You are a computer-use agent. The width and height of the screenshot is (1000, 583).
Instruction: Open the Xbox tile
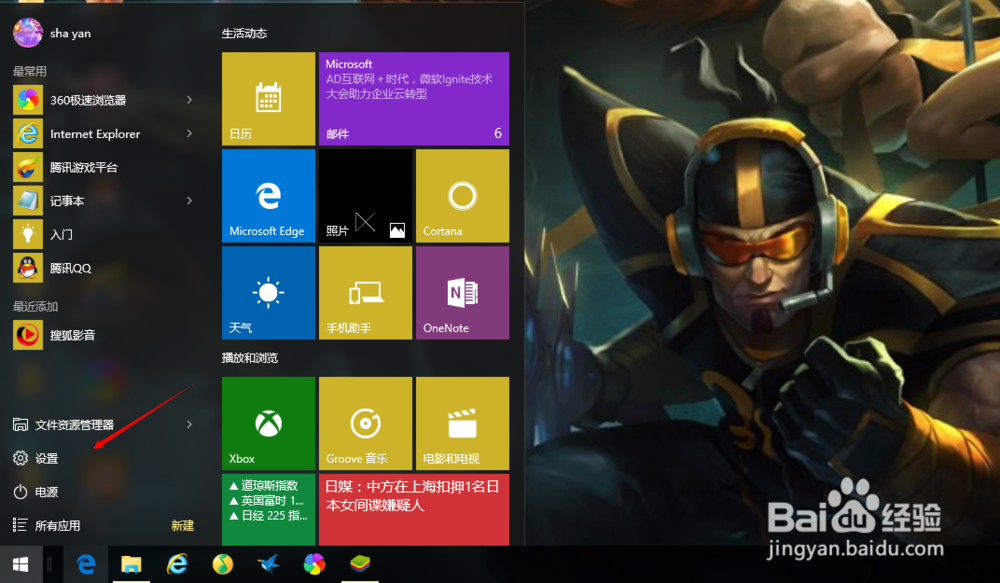pyautogui.click(x=268, y=424)
